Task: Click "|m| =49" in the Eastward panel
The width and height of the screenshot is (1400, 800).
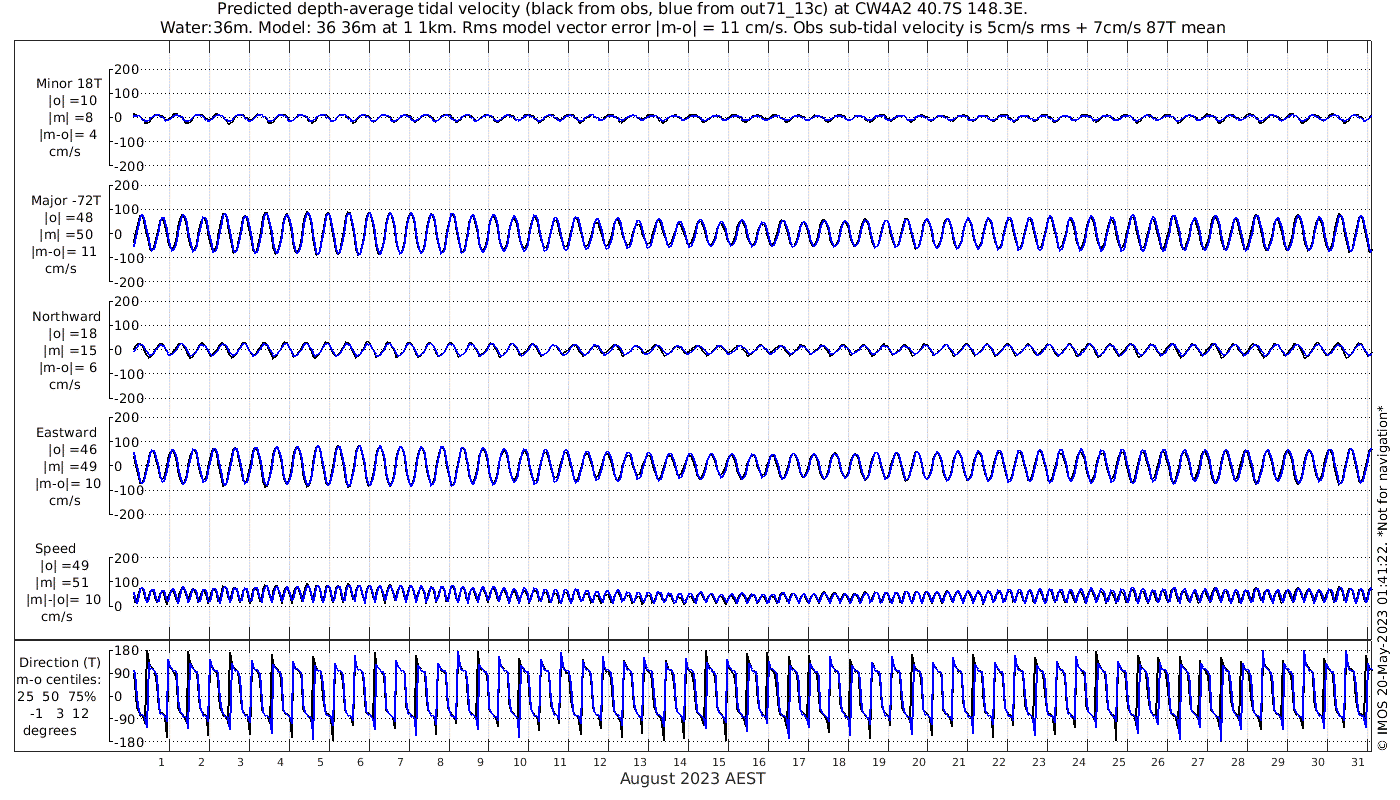Action: pos(70,467)
